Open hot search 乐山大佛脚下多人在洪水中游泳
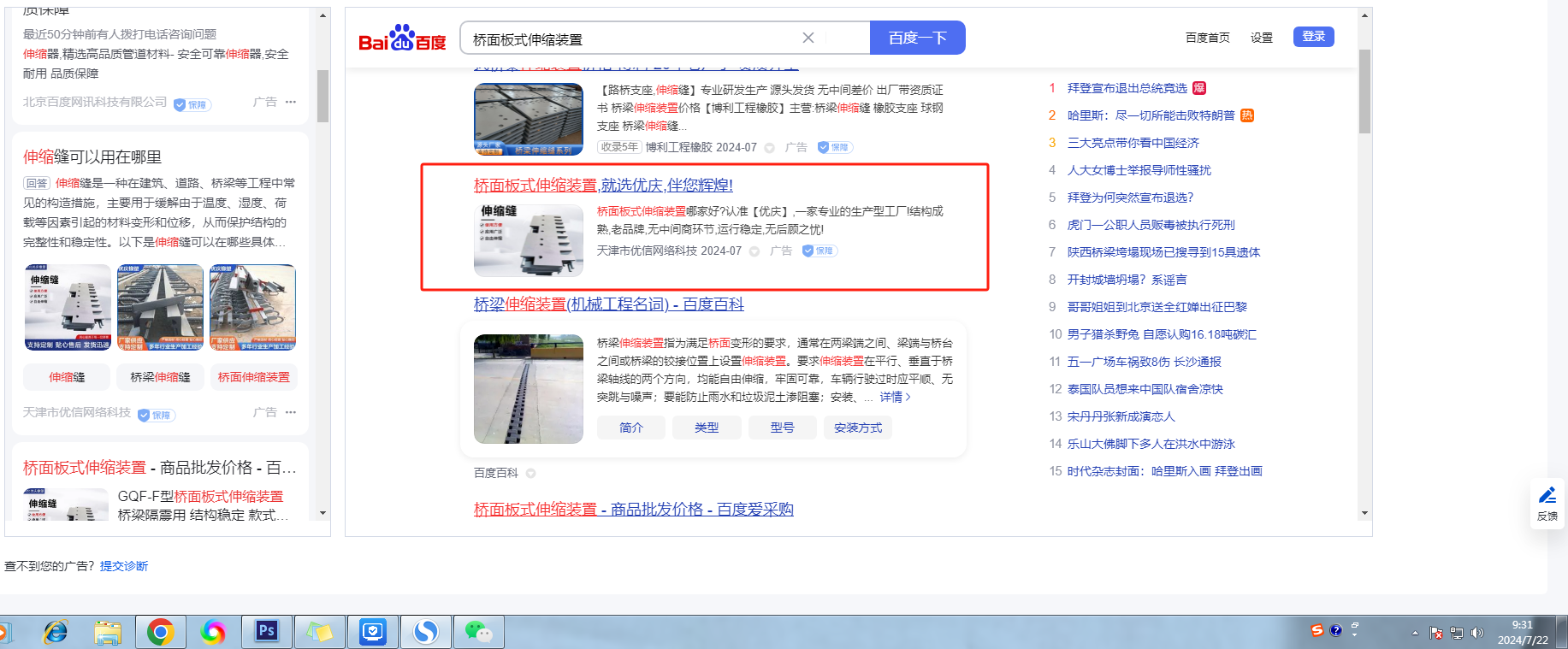Viewport: 1568px width, 649px height. coord(1151,444)
